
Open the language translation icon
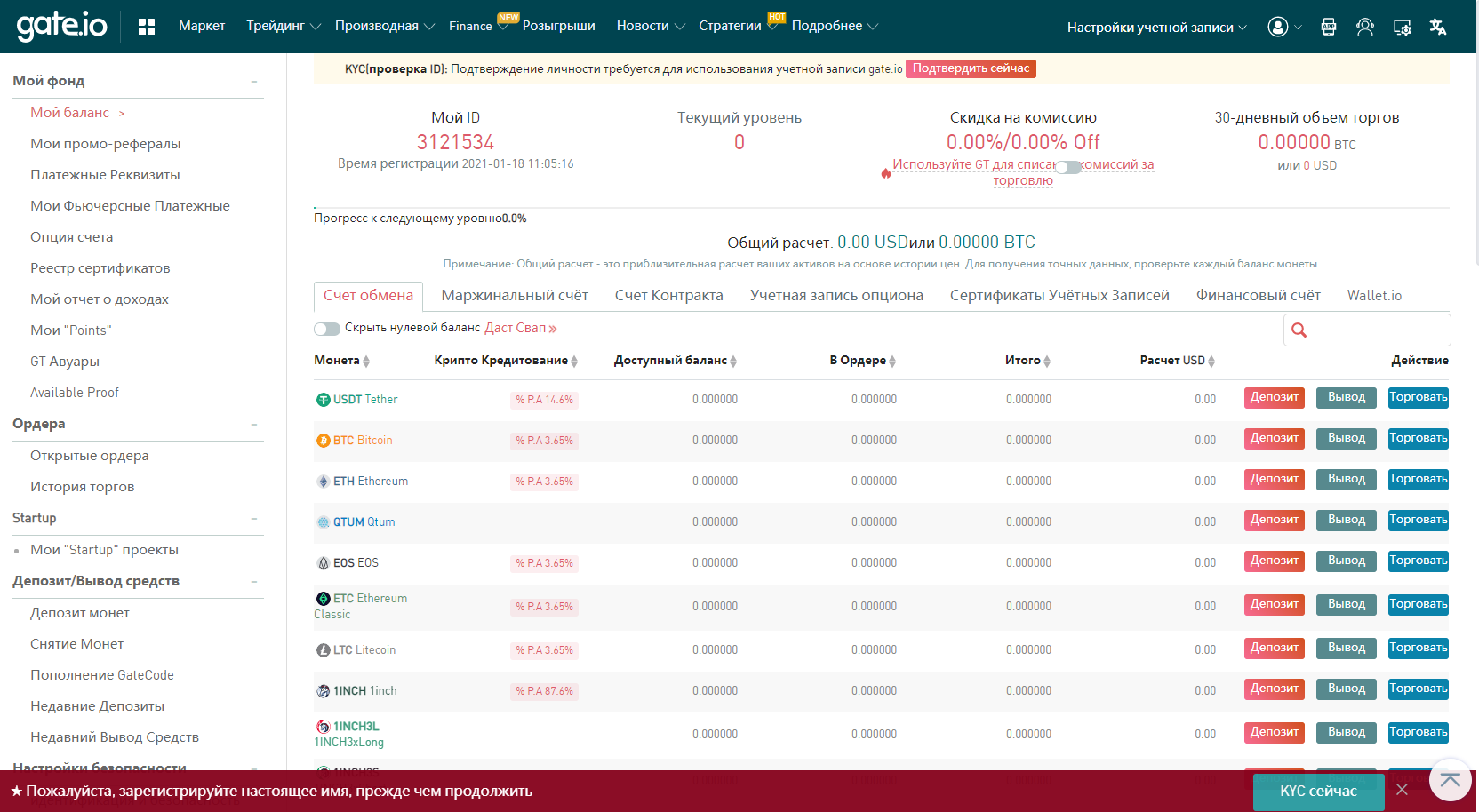[x=1438, y=27]
